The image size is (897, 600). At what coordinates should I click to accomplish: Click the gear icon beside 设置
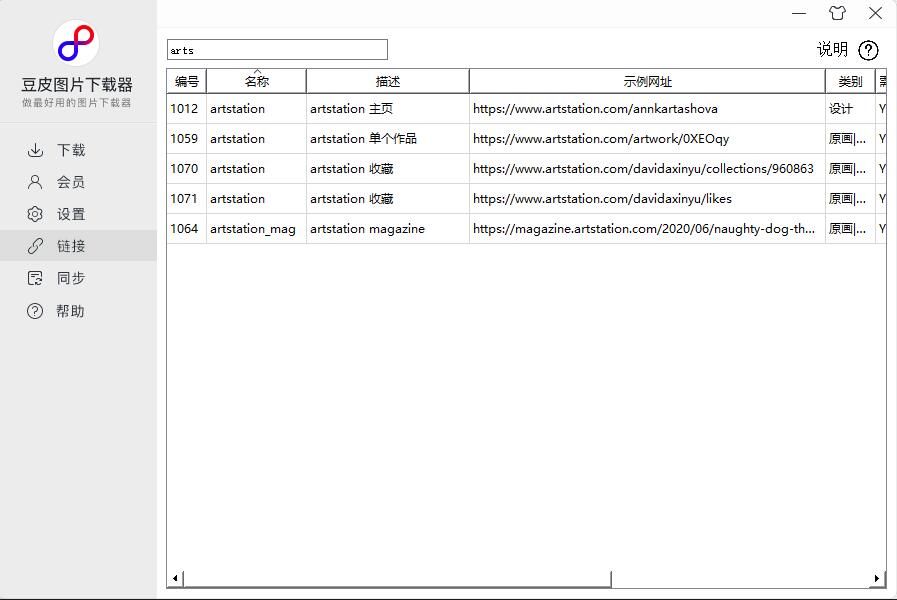point(35,214)
